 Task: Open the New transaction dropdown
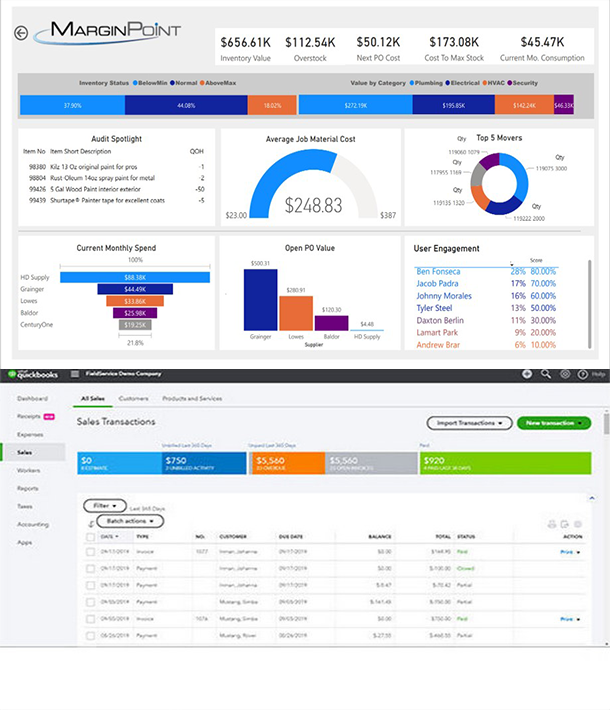[554, 423]
